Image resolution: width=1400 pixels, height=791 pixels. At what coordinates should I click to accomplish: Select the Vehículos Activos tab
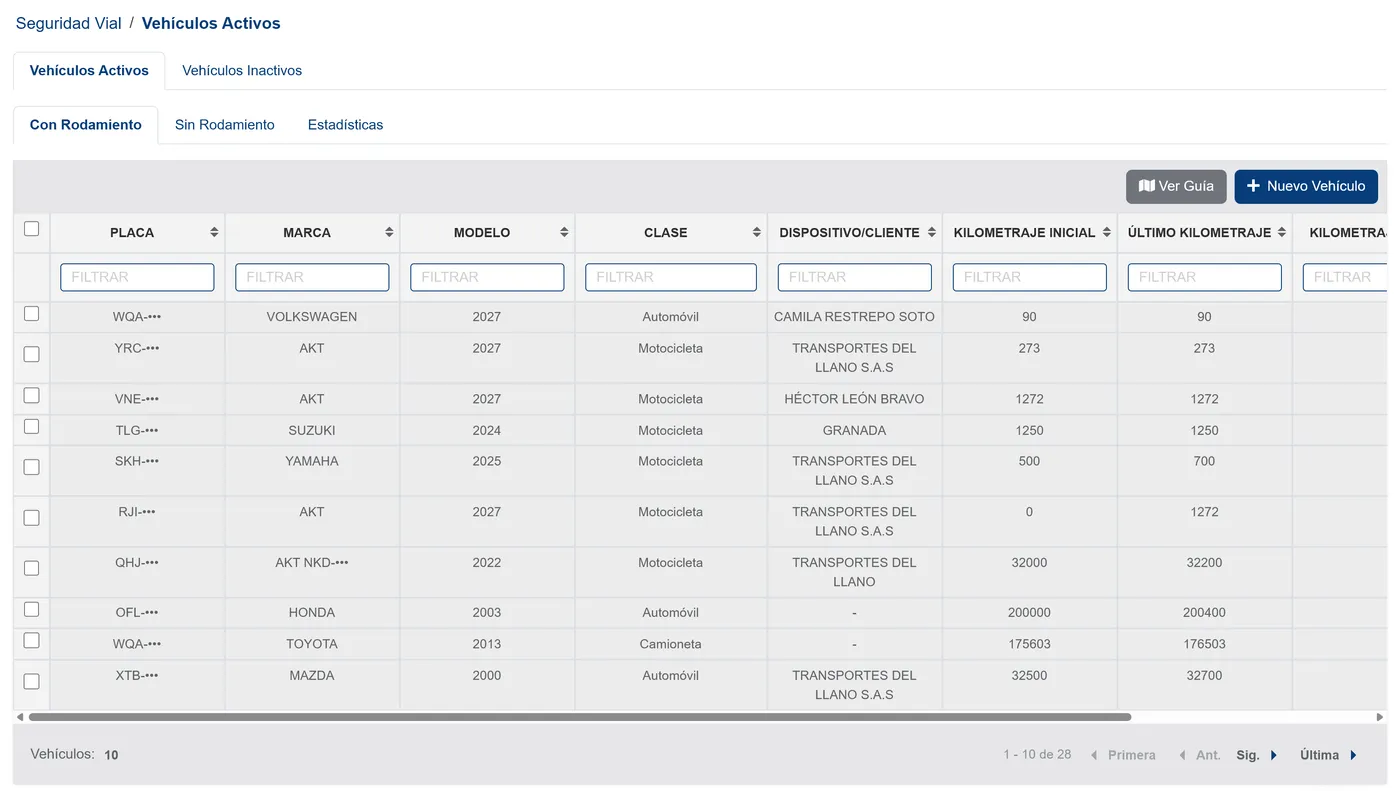click(x=89, y=71)
